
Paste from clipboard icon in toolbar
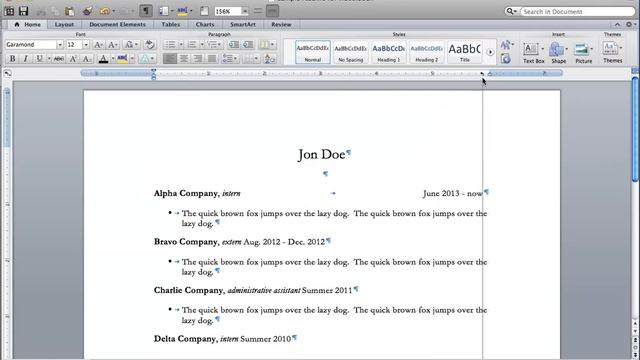click(x=70, y=11)
